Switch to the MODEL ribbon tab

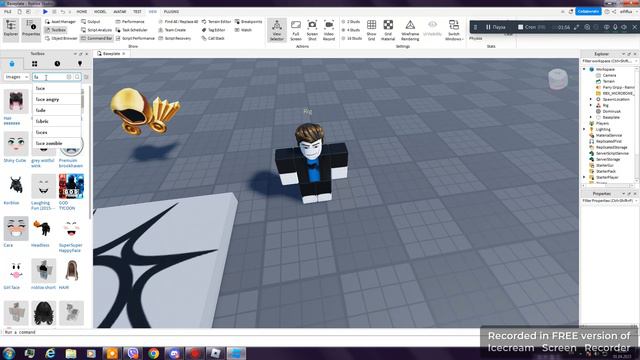click(100, 11)
